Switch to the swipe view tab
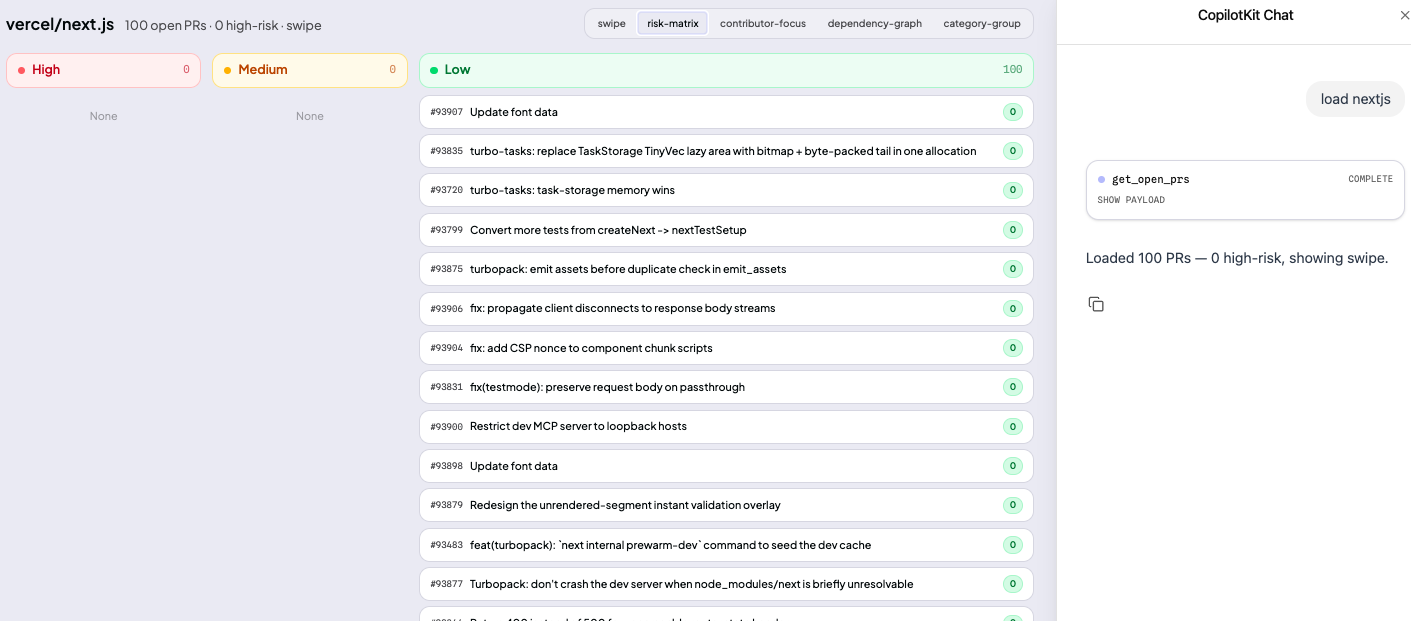 point(612,23)
